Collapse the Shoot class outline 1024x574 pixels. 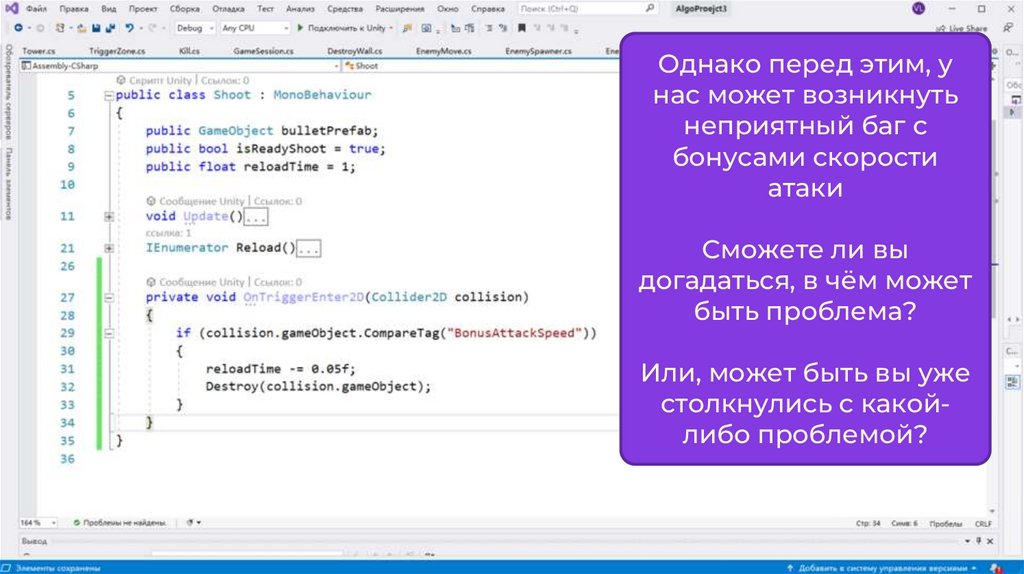click(109, 96)
